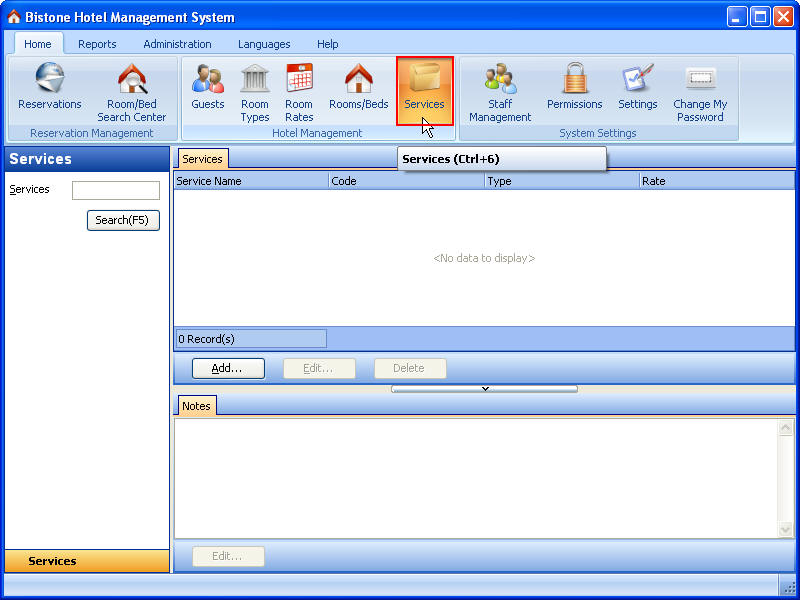The height and width of the screenshot is (600, 800).
Task: Open Room Types management
Action: click(x=255, y=92)
